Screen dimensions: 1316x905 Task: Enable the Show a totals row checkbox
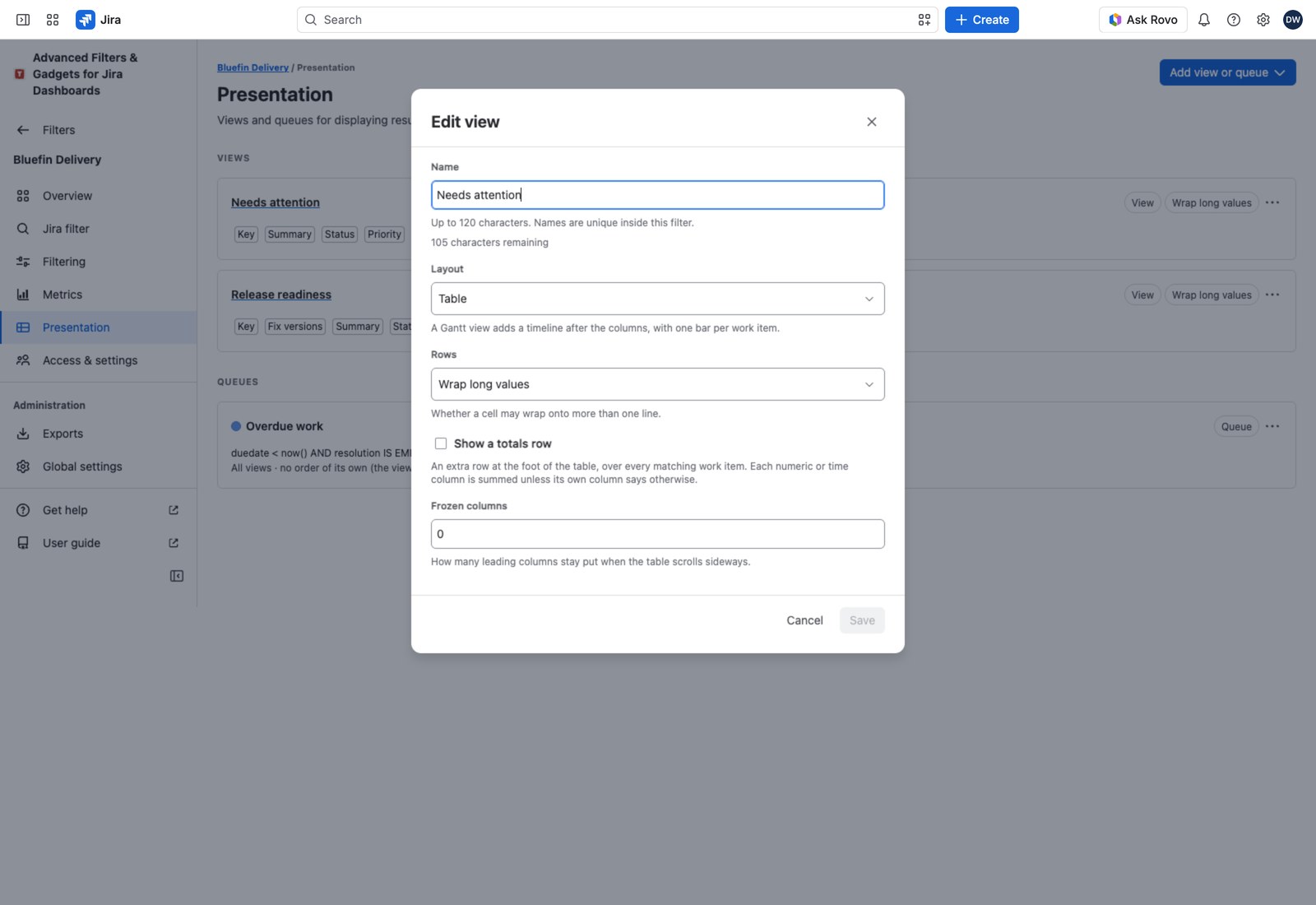click(x=441, y=443)
